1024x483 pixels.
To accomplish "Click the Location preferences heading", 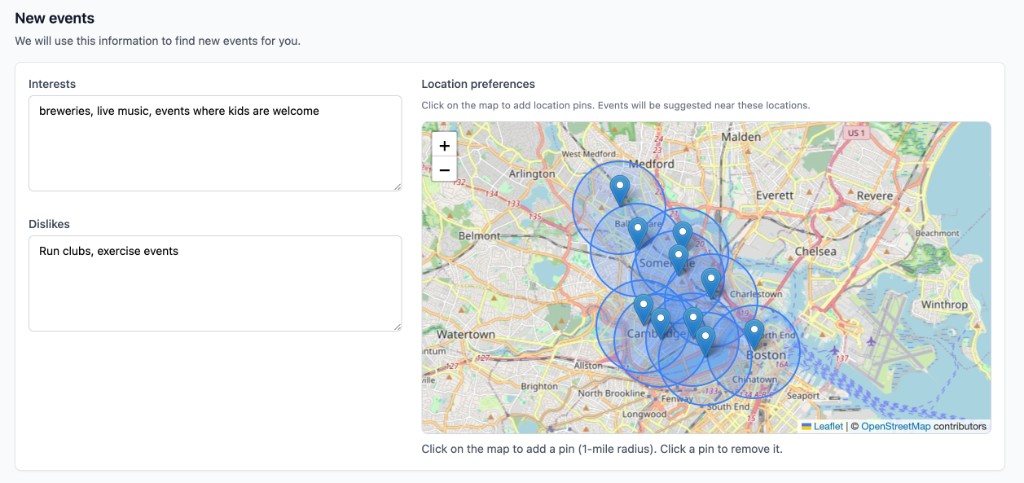I will coord(478,84).
